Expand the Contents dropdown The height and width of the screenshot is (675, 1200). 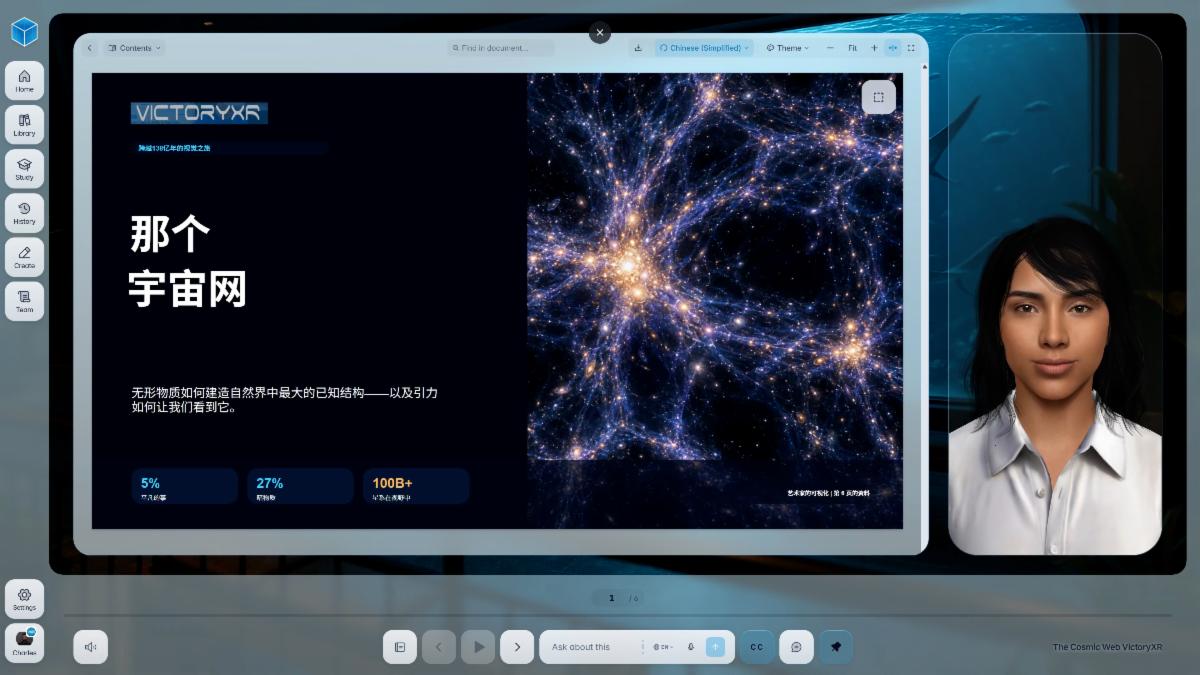pos(134,48)
